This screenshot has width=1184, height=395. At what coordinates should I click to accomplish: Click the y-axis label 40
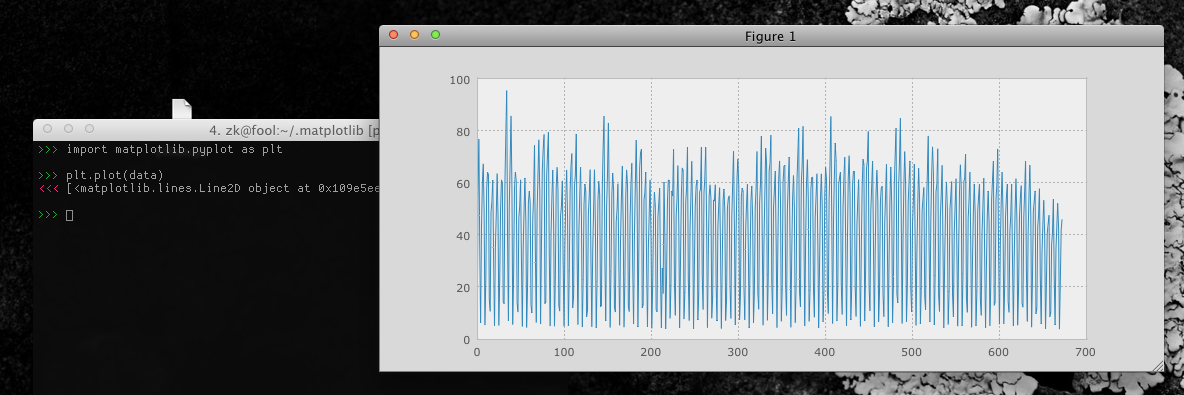(463, 236)
